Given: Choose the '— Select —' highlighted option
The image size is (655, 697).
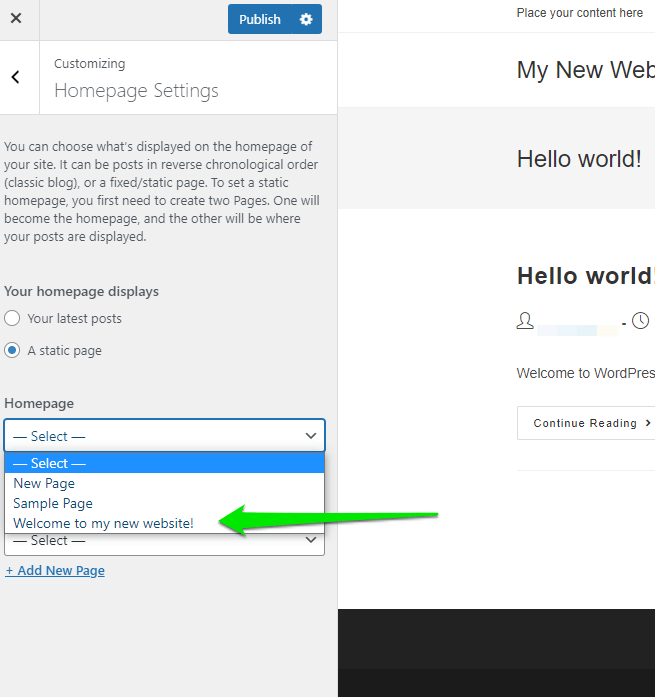Looking at the screenshot, I should [164, 463].
